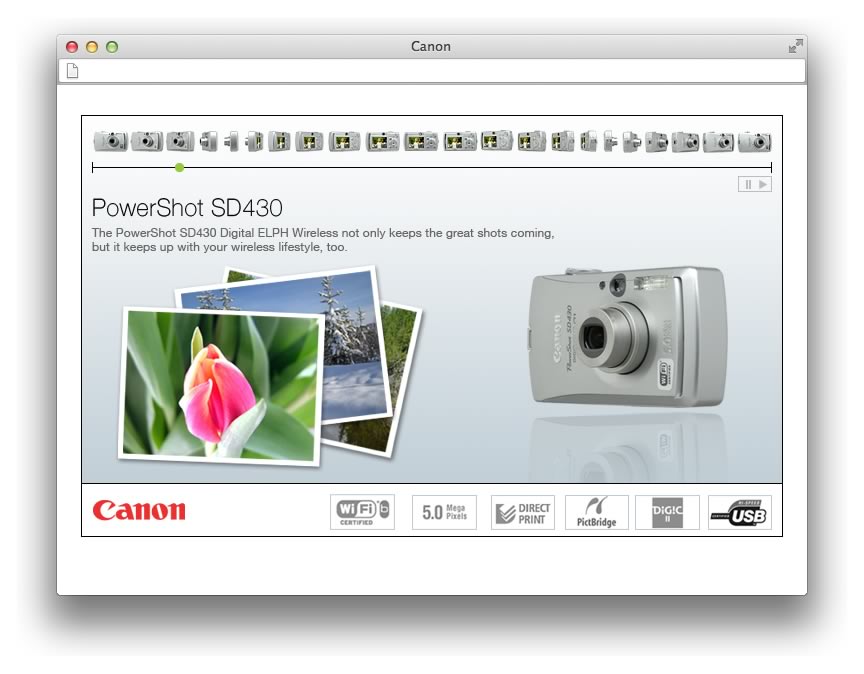Click the Wi-Fi Certified badge
The height and width of the screenshot is (674, 864).
tap(362, 512)
